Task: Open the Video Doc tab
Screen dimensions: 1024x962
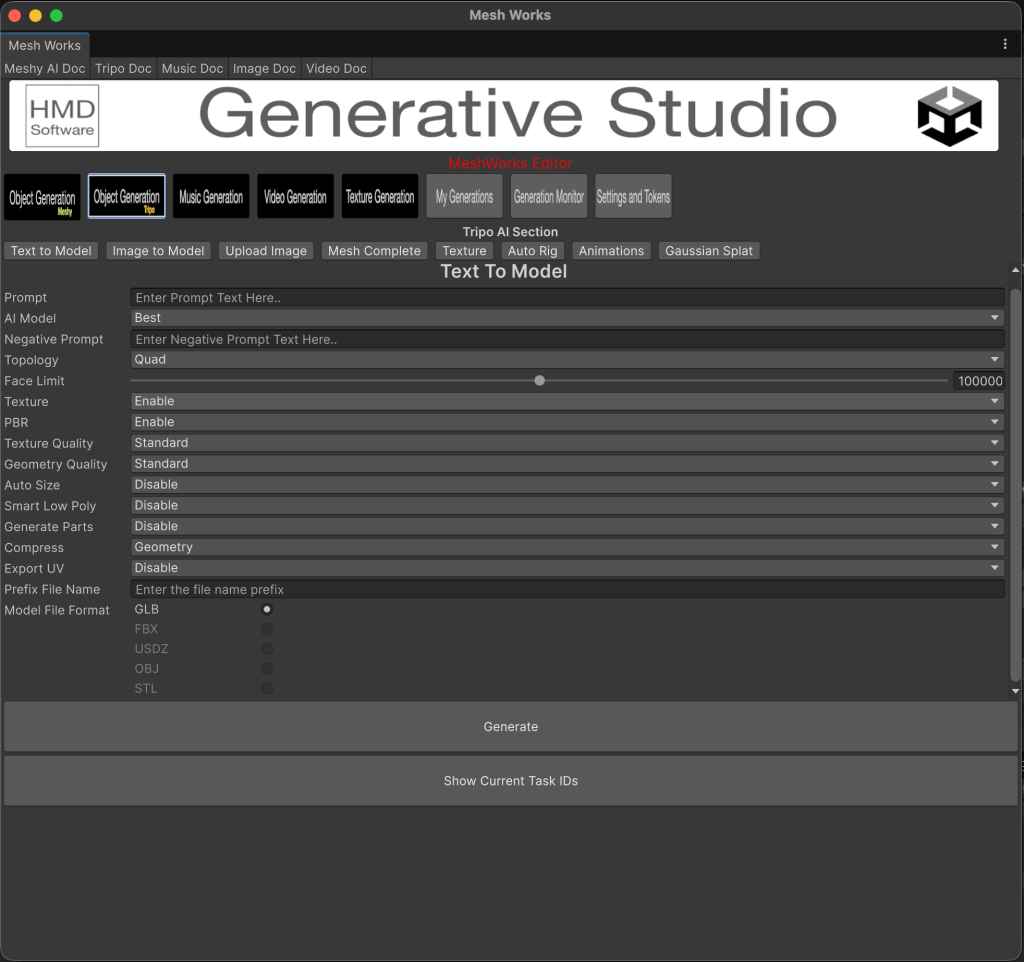Action: [336, 69]
